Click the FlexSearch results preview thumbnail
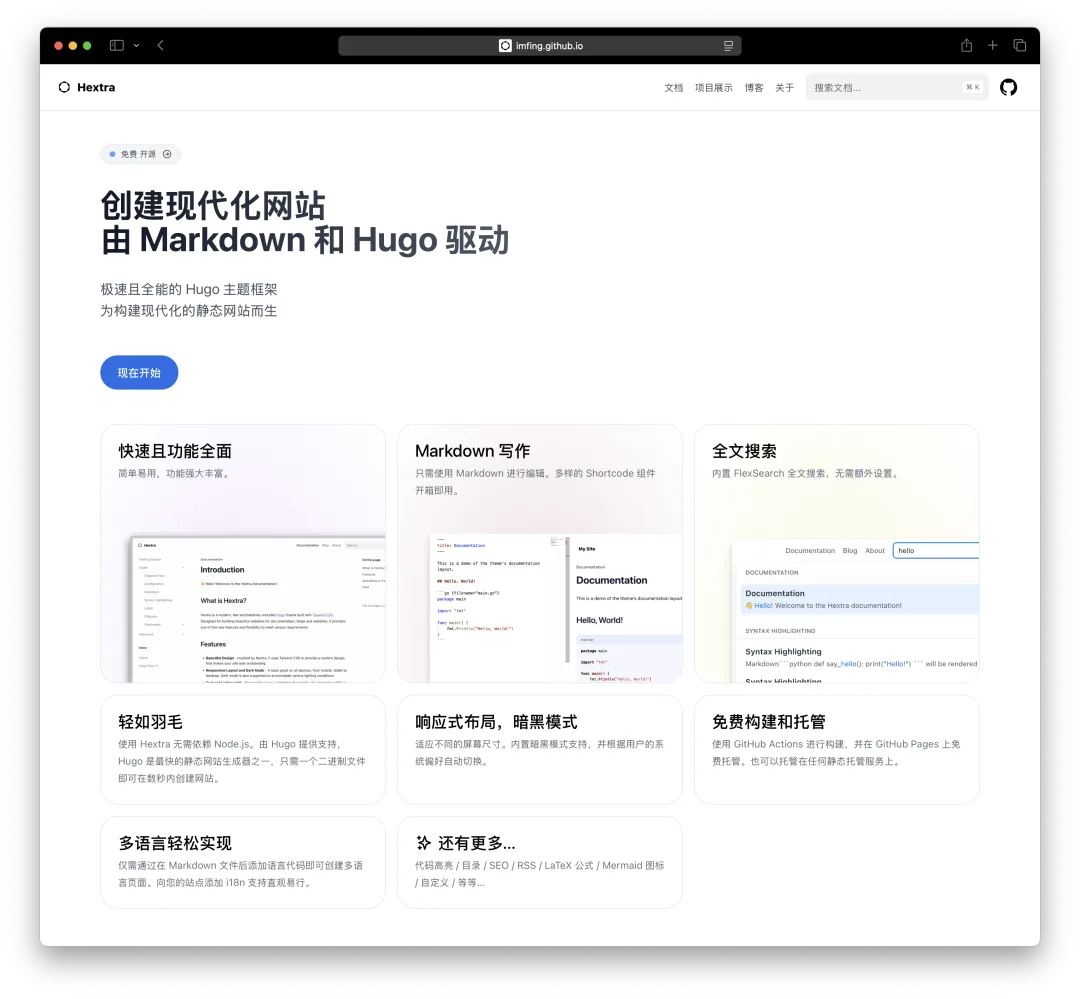The height and width of the screenshot is (999, 1080). click(855, 611)
